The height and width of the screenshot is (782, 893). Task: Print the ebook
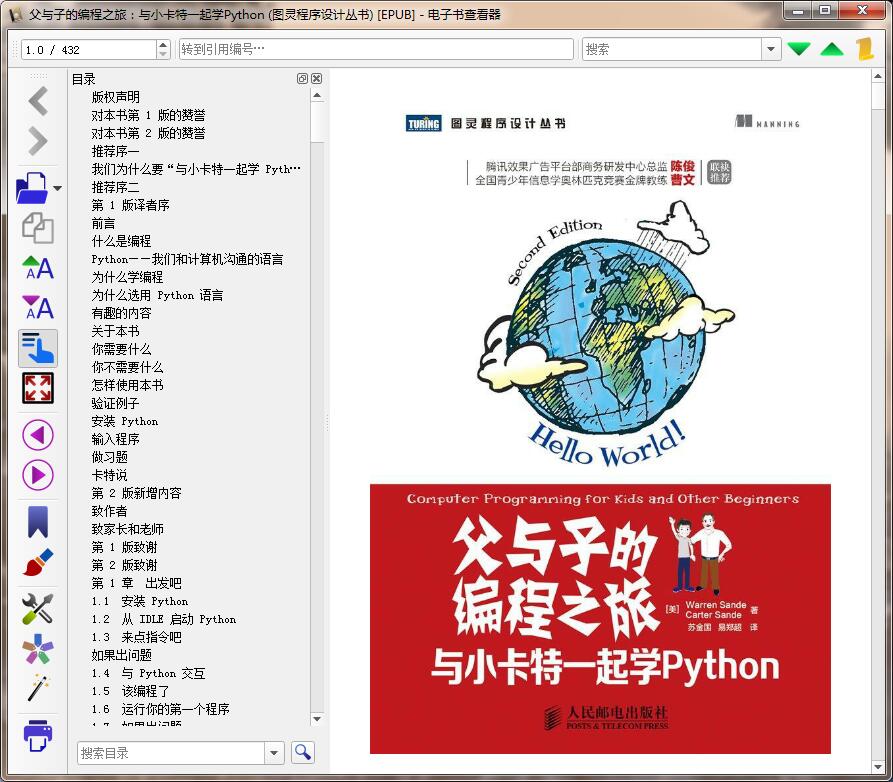[37, 736]
